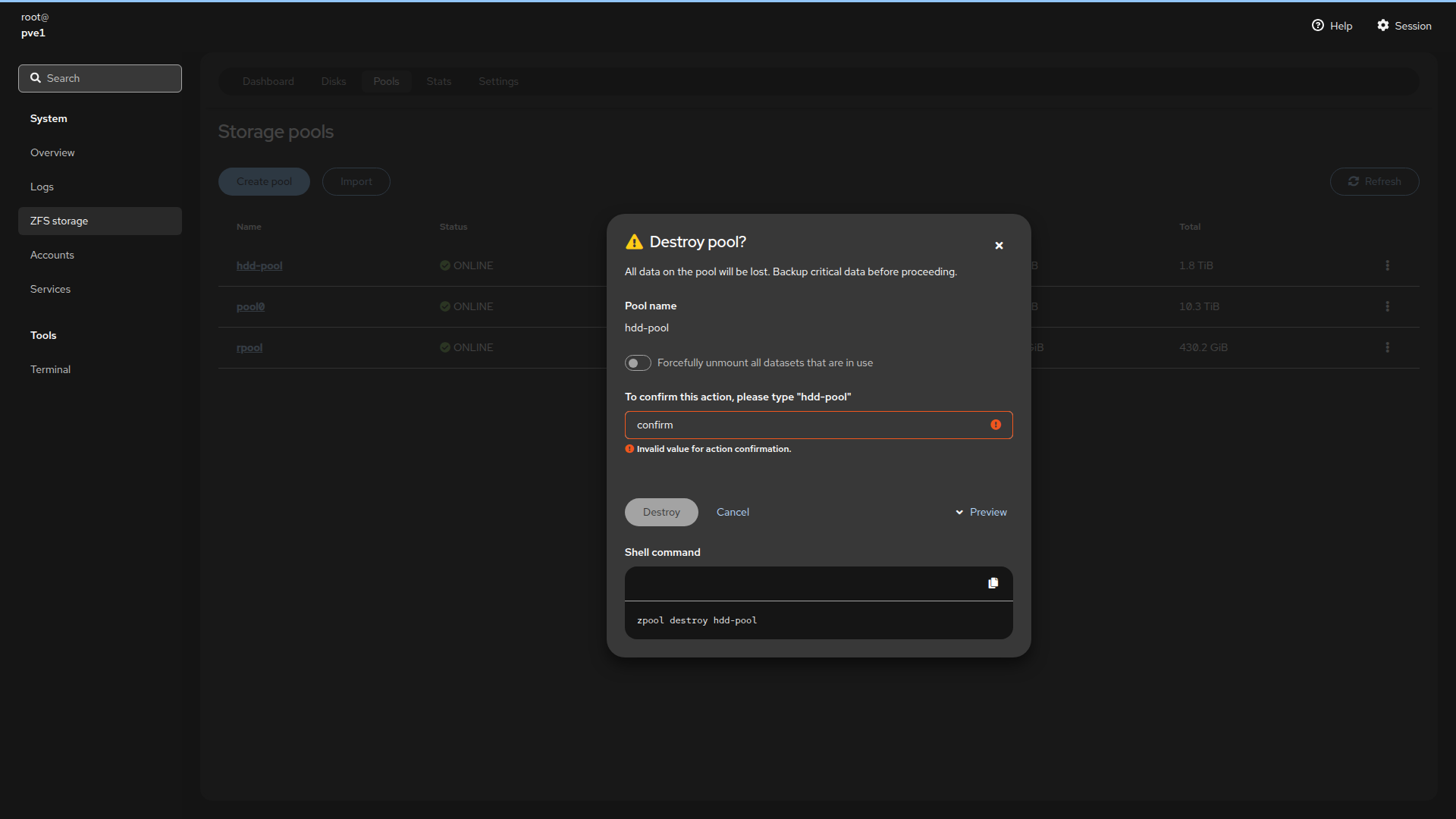Open kebab menu for pool0 row

[x=1387, y=306]
